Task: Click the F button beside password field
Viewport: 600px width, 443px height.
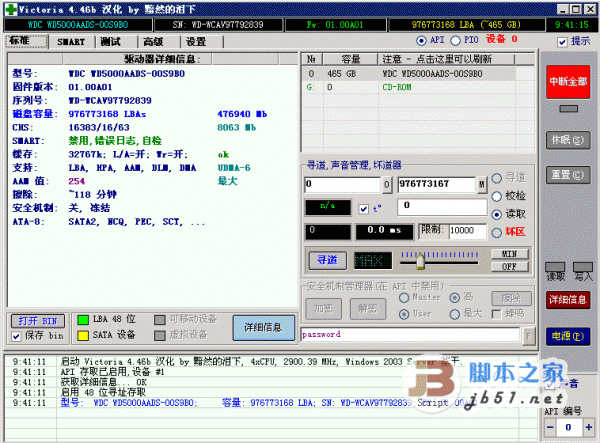Action: click(528, 336)
